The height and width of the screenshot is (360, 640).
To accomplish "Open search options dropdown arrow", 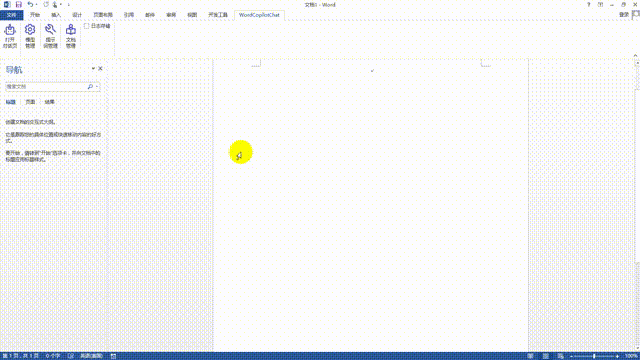I will pos(97,87).
